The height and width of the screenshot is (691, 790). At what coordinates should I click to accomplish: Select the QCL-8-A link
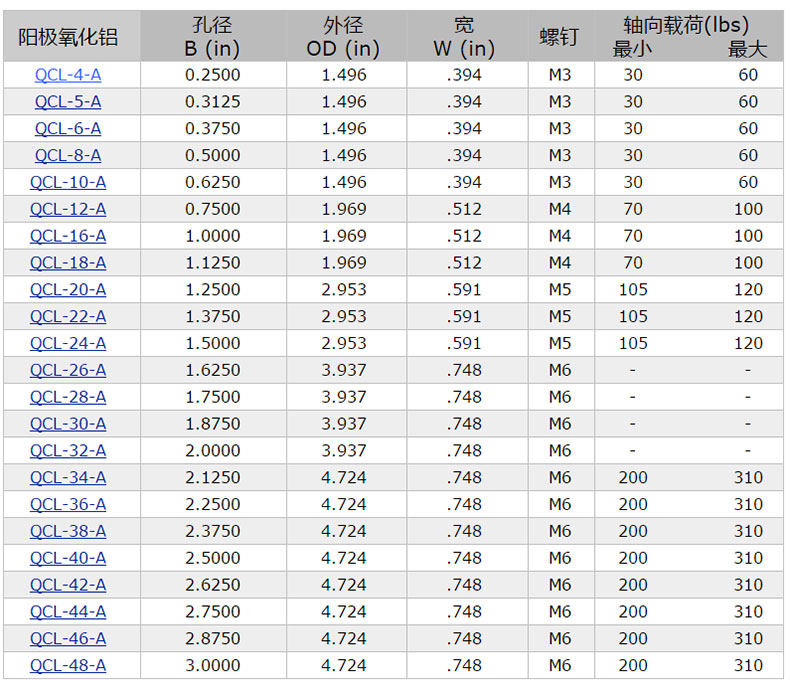pos(68,156)
